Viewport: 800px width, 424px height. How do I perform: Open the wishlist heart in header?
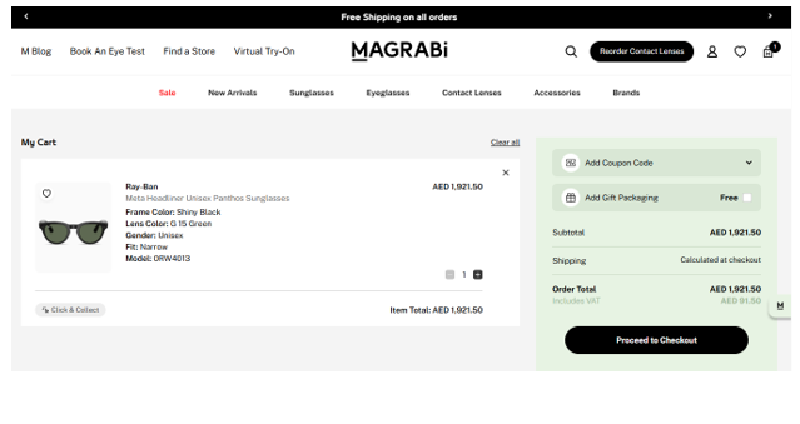point(740,52)
